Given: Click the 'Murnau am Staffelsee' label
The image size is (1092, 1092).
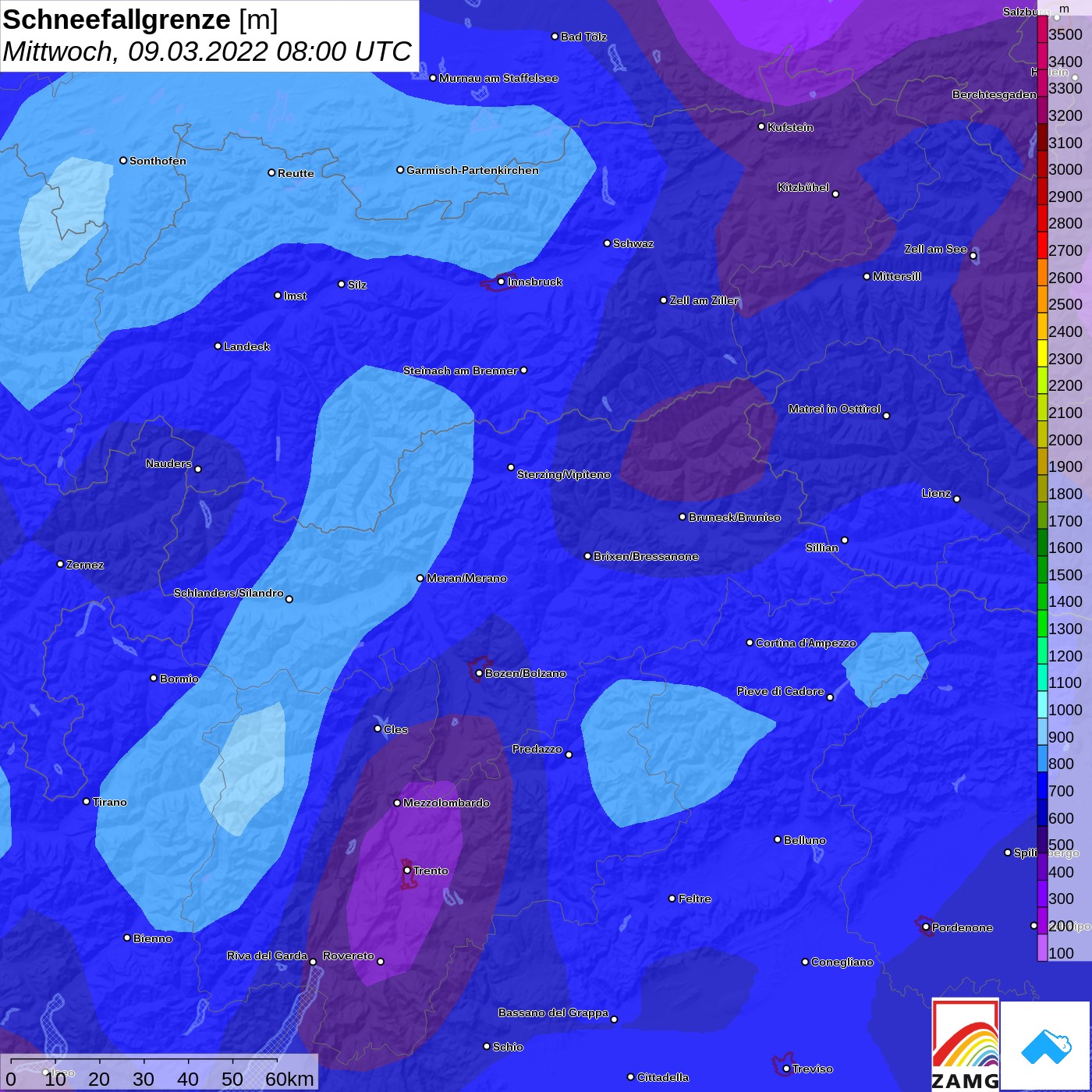Looking at the screenshot, I should (x=498, y=78).
